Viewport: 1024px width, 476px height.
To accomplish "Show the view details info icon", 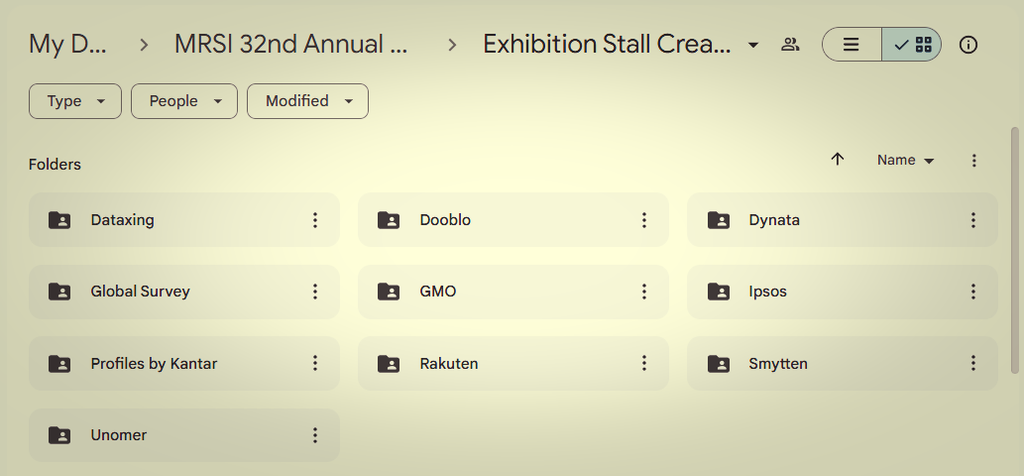I will [968, 44].
